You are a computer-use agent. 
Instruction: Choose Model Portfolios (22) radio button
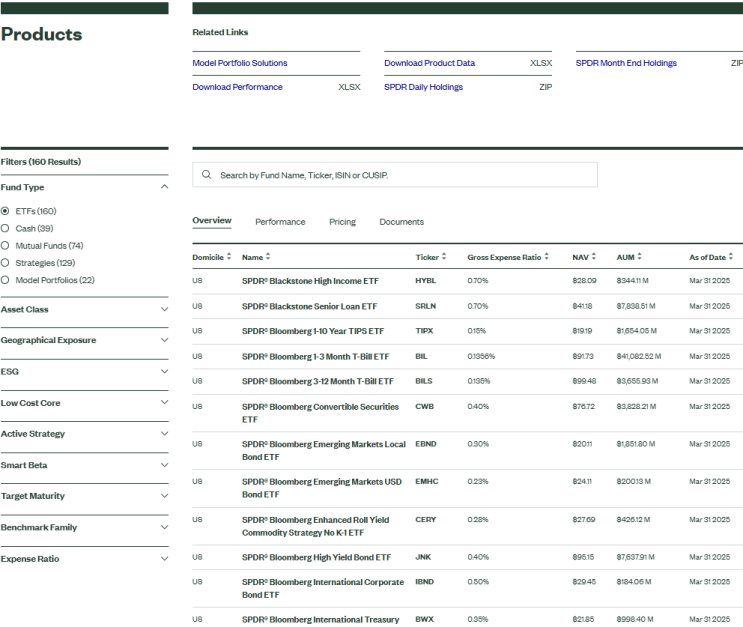pyautogui.click(x=6, y=280)
